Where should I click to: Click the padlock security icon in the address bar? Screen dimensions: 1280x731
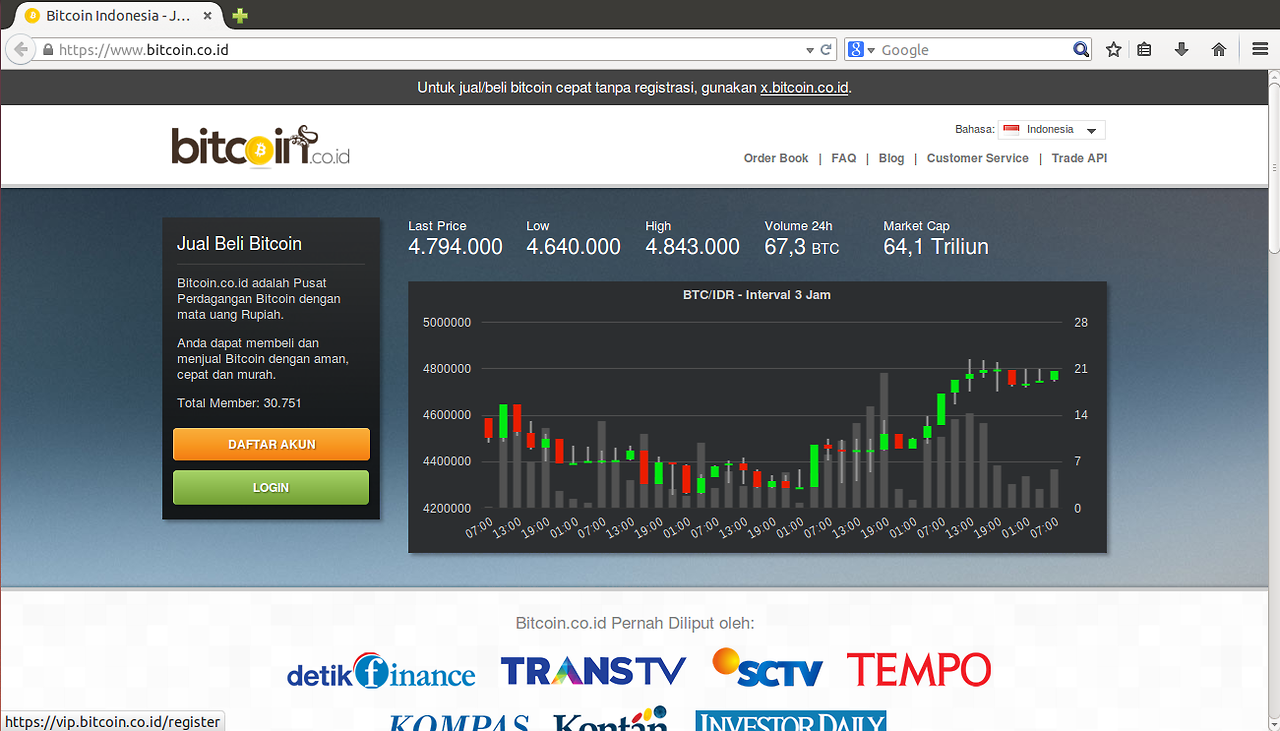click(47, 50)
